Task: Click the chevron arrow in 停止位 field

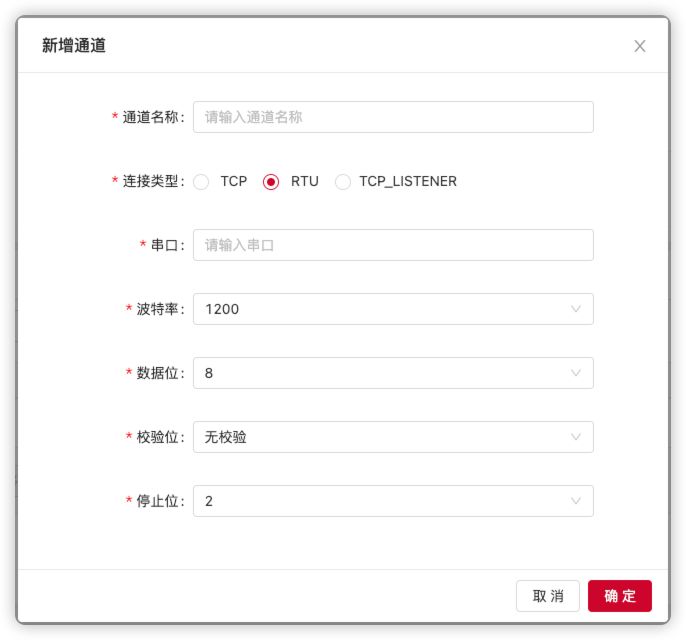Action: point(576,501)
